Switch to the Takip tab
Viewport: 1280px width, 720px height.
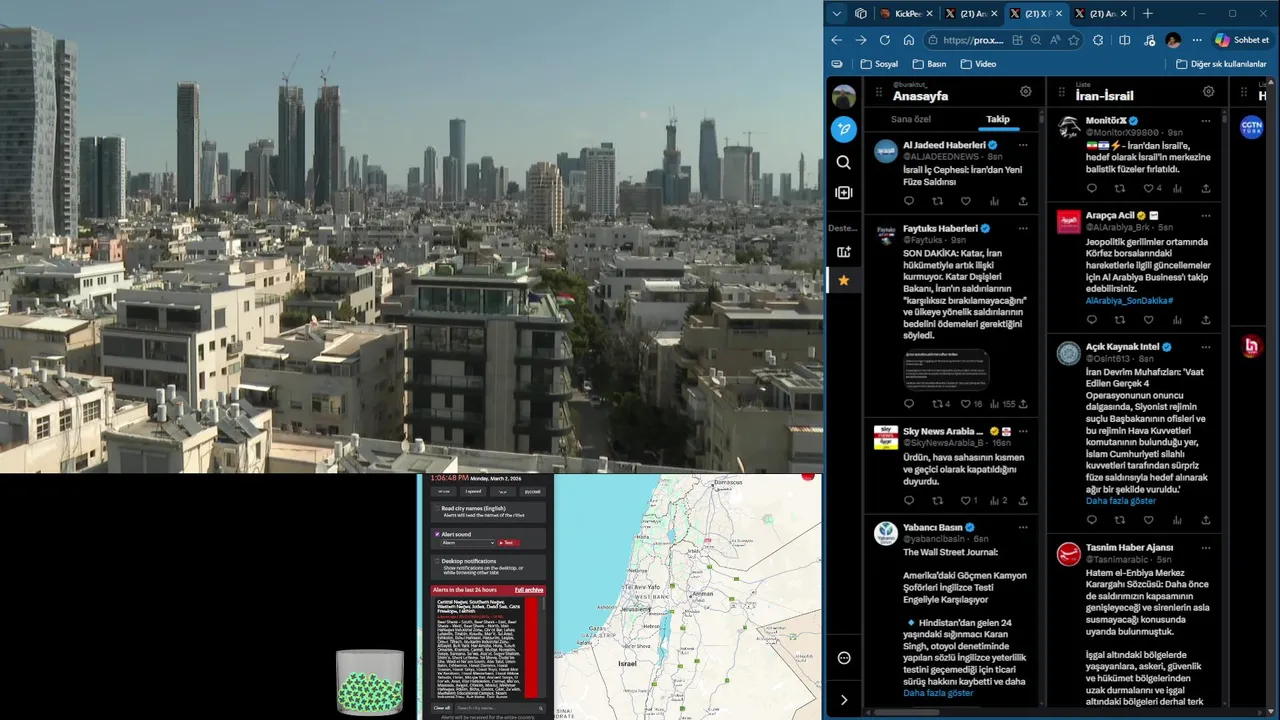click(998, 119)
